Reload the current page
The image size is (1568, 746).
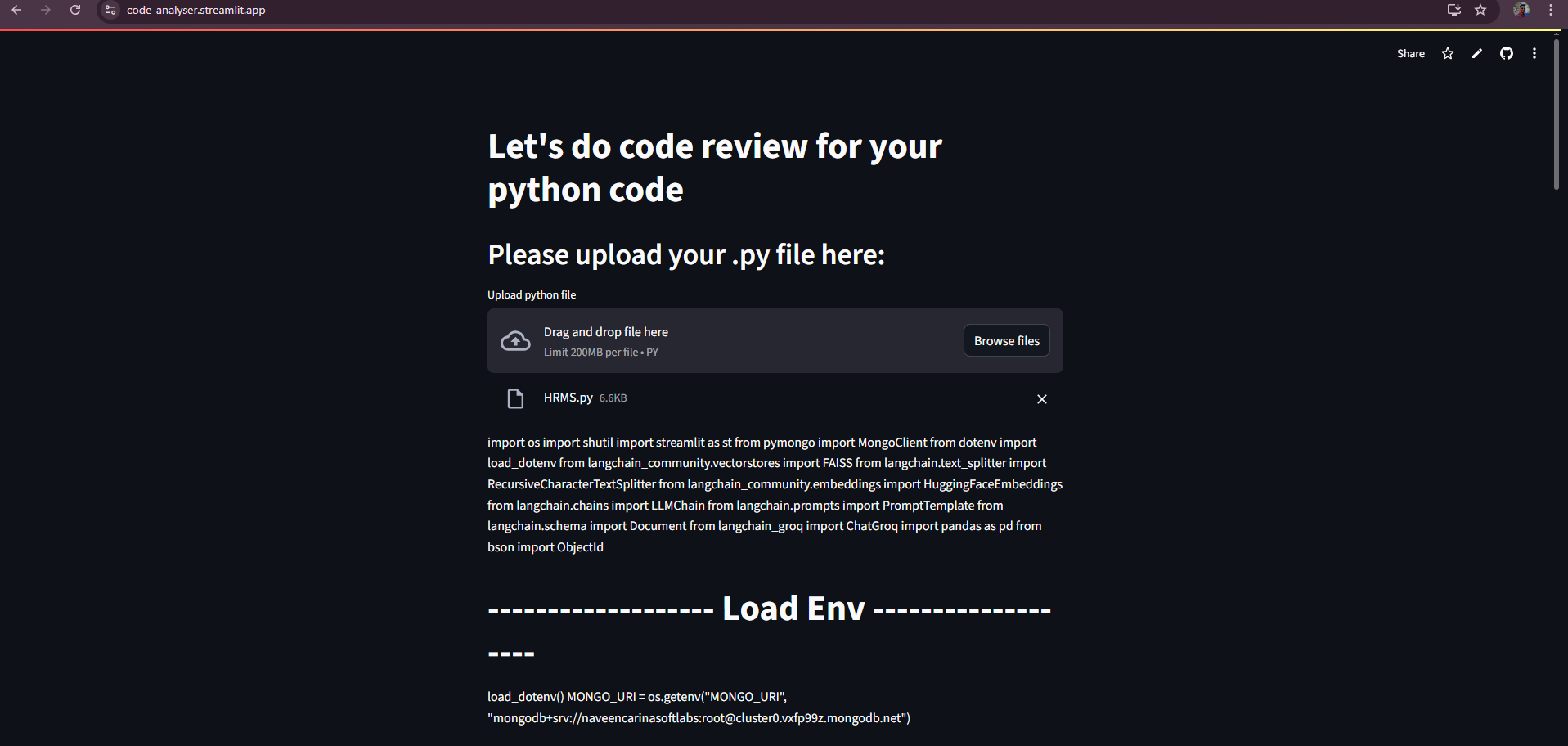click(75, 11)
